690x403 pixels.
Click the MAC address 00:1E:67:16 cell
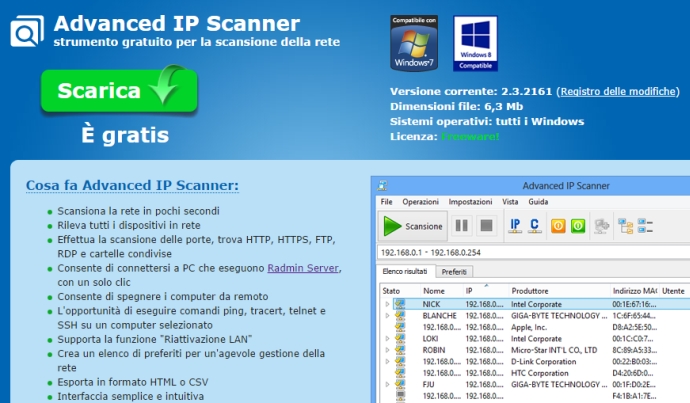tap(634, 304)
